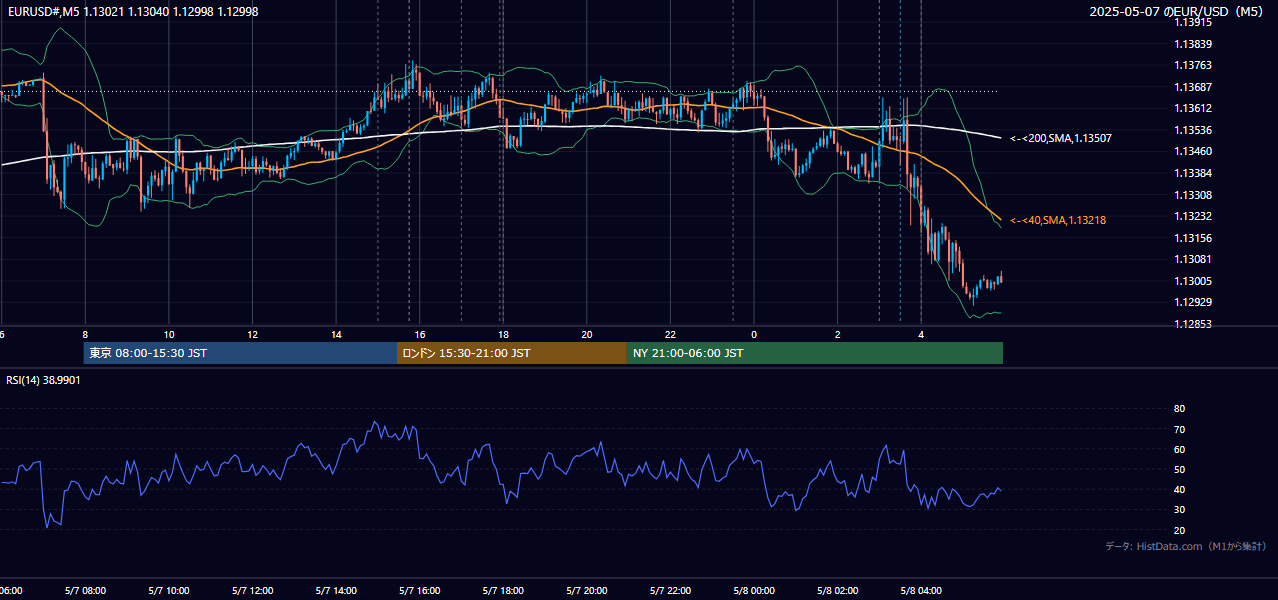Click the 5/8 02:00 date axis label
The width and height of the screenshot is (1278, 600).
(838, 591)
